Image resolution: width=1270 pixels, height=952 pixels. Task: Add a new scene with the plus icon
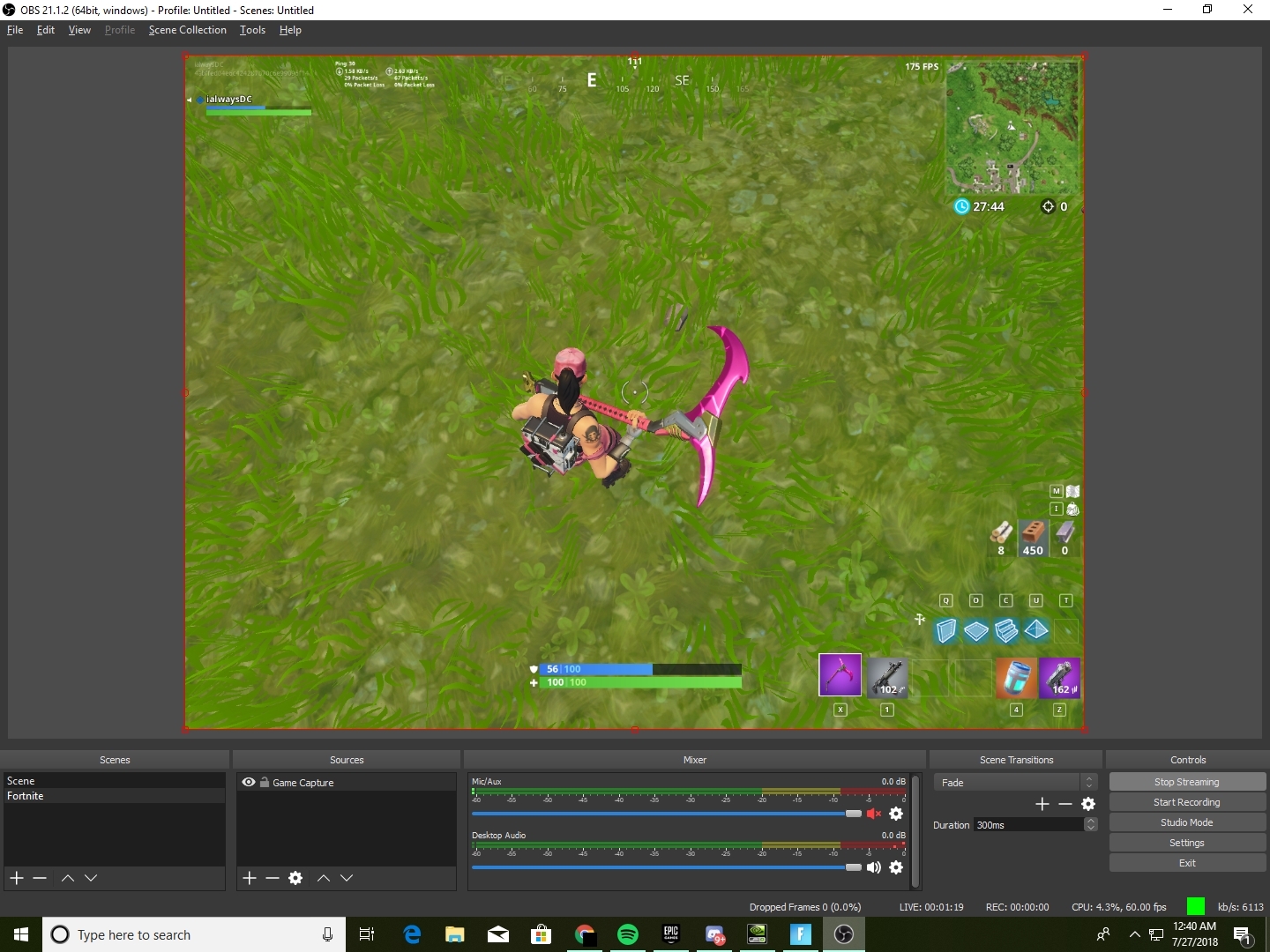point(17,878)
